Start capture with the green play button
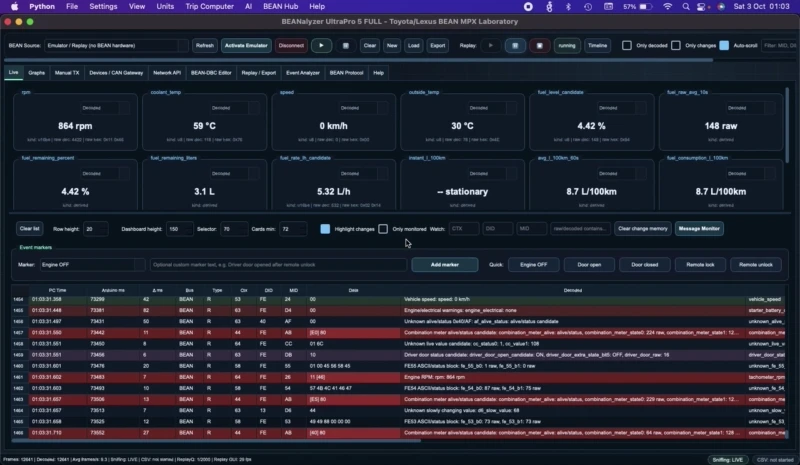The image size is (800, 465). click(x=321, y=45)
